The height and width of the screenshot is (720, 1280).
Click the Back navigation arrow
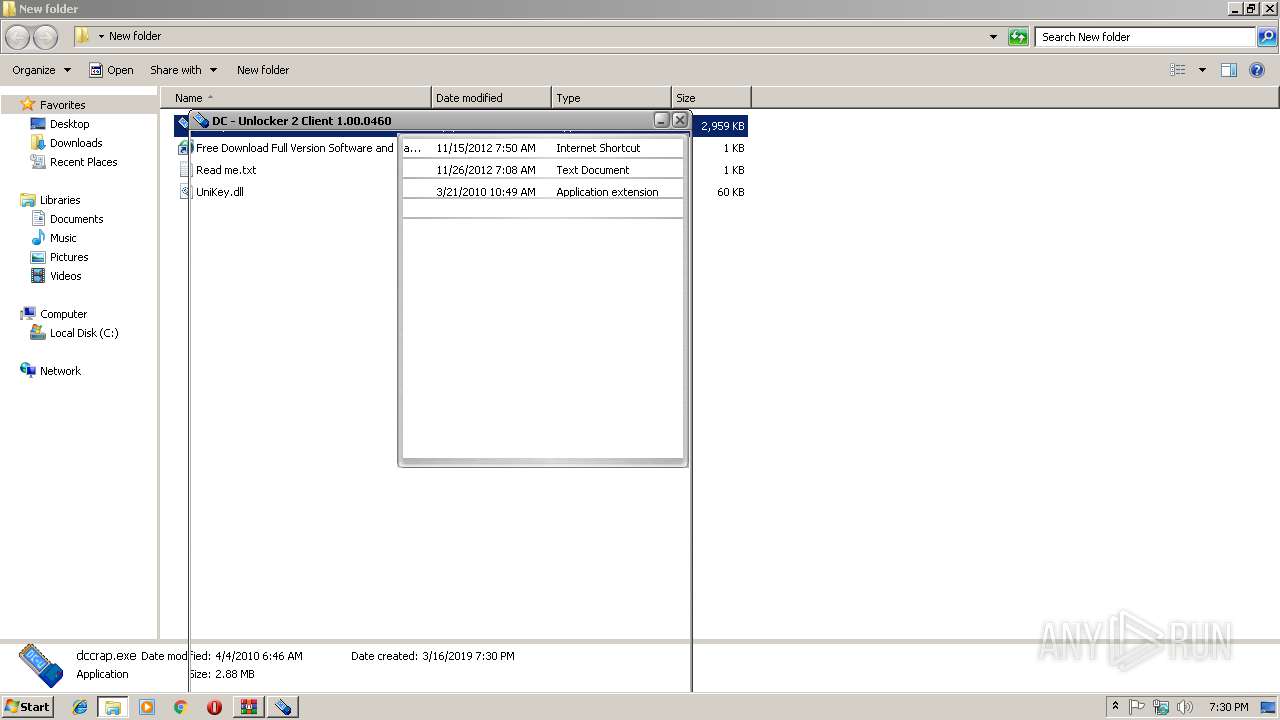pos(18,37)
